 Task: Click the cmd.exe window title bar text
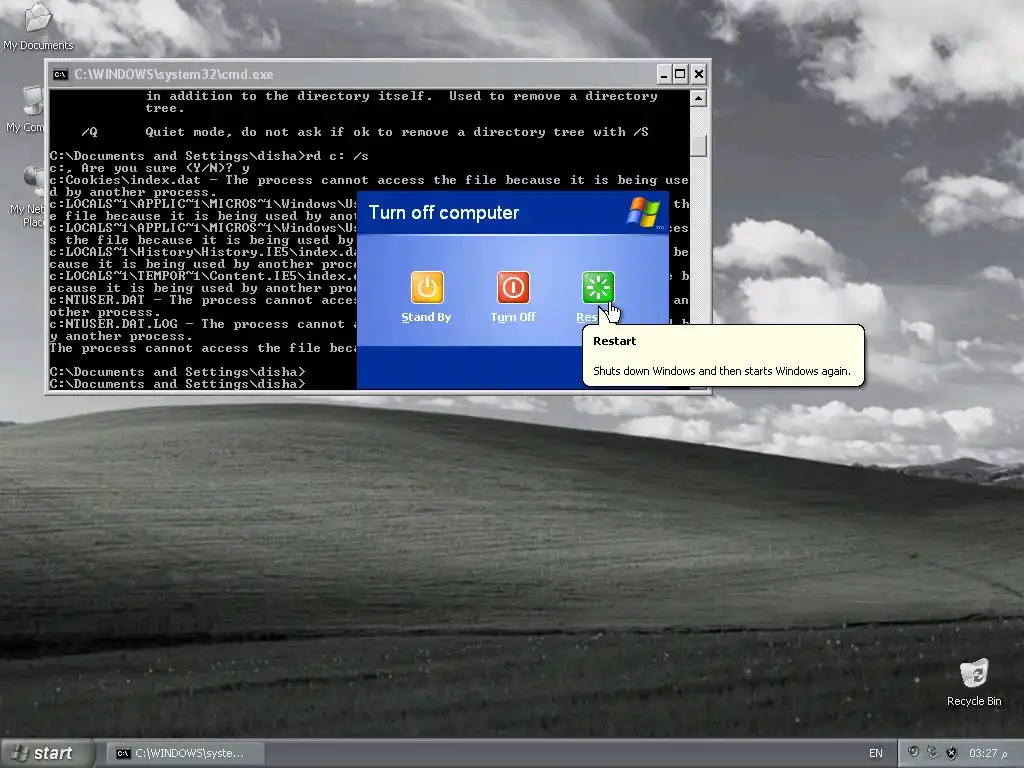click(174, 74)
